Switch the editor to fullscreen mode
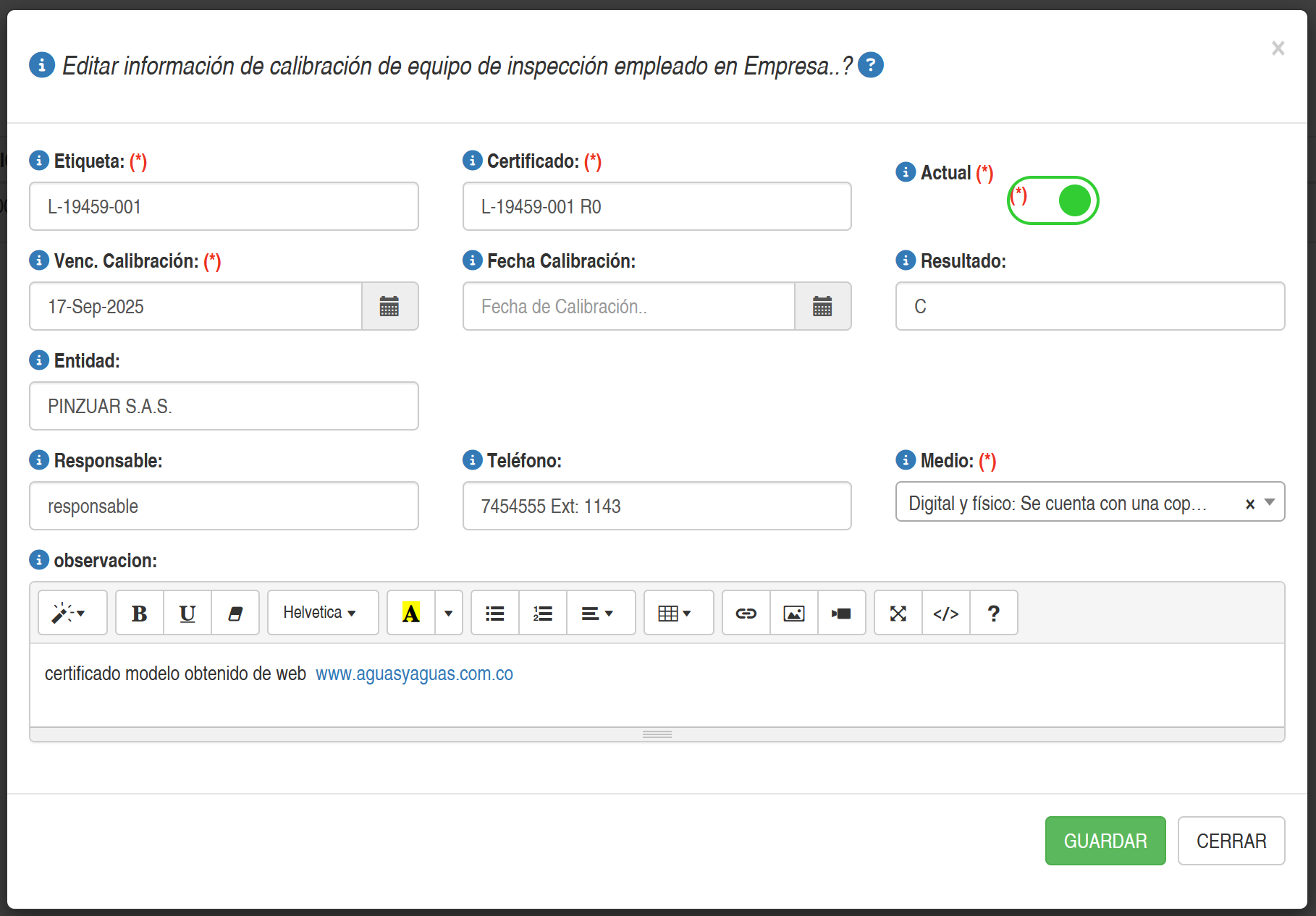Viewport: 1316px width, 916px height. (898, 613)
